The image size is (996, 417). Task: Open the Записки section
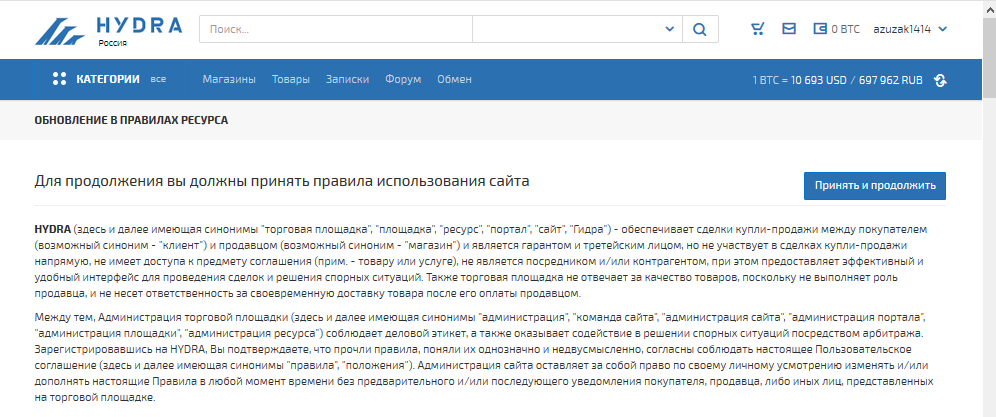347,79
